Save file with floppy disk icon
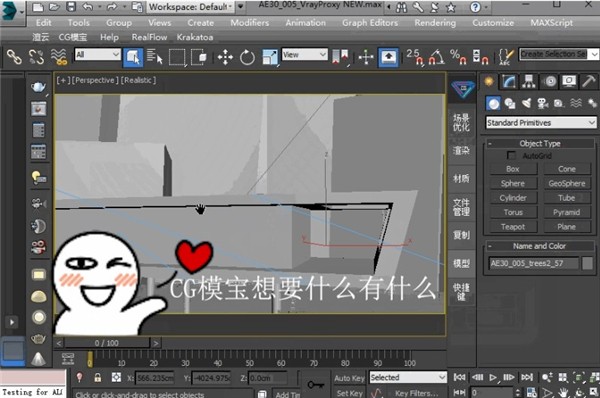 71,7
